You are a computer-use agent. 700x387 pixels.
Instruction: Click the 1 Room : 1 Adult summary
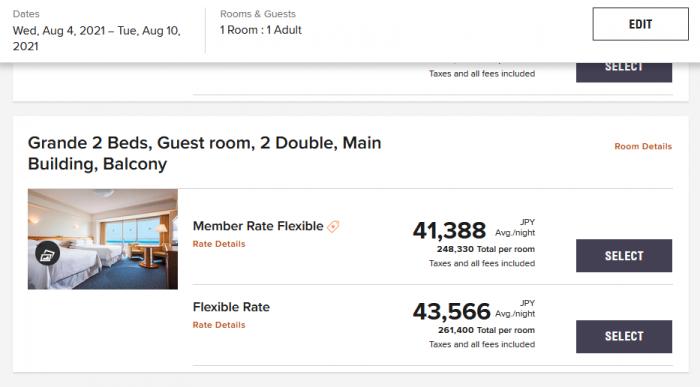261,30
